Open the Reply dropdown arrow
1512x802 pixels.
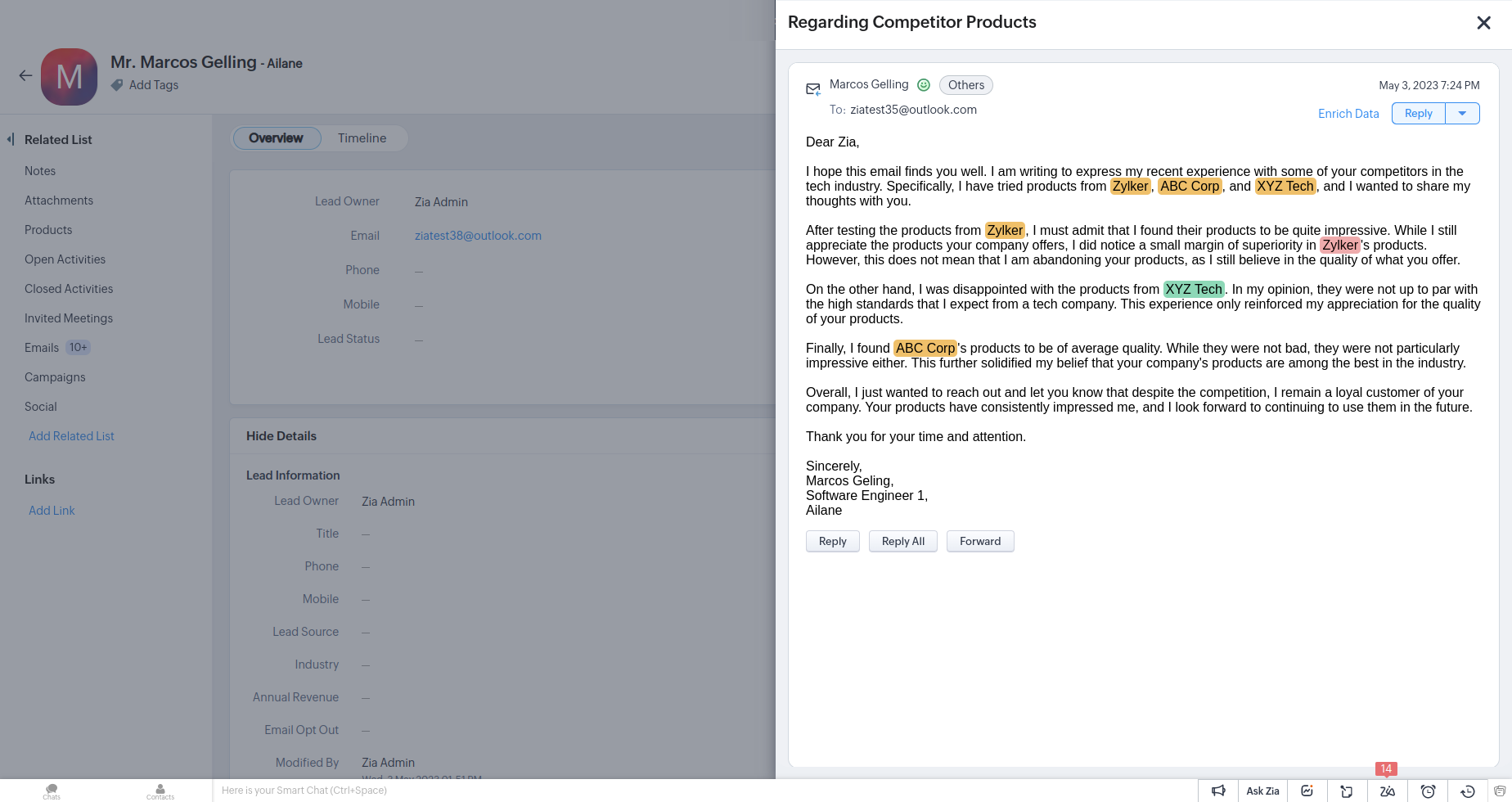(1462, 114)
